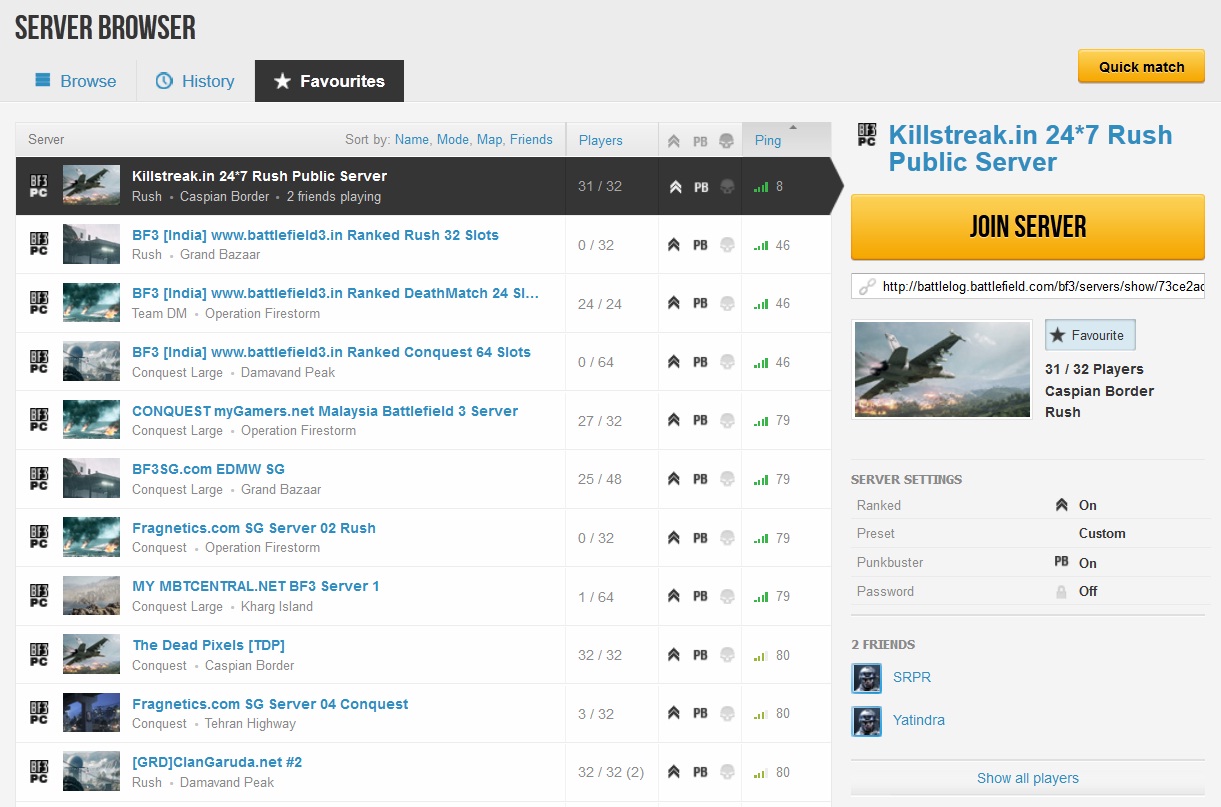
Task: Click the Preset Custom setting value
Action: [1102, 533]
